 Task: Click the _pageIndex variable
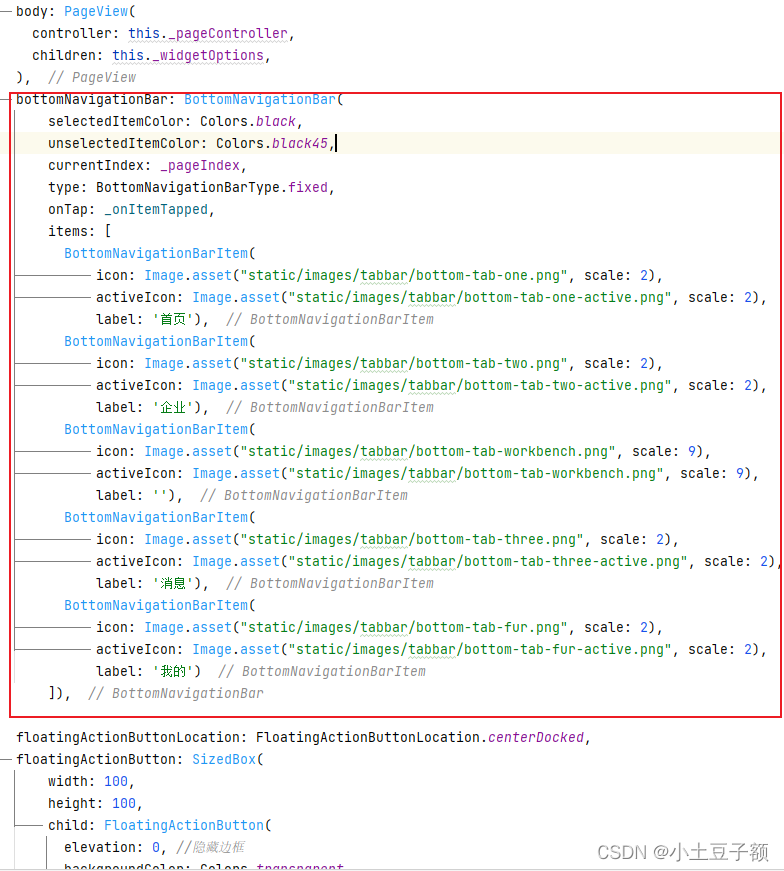pos(200,166)
